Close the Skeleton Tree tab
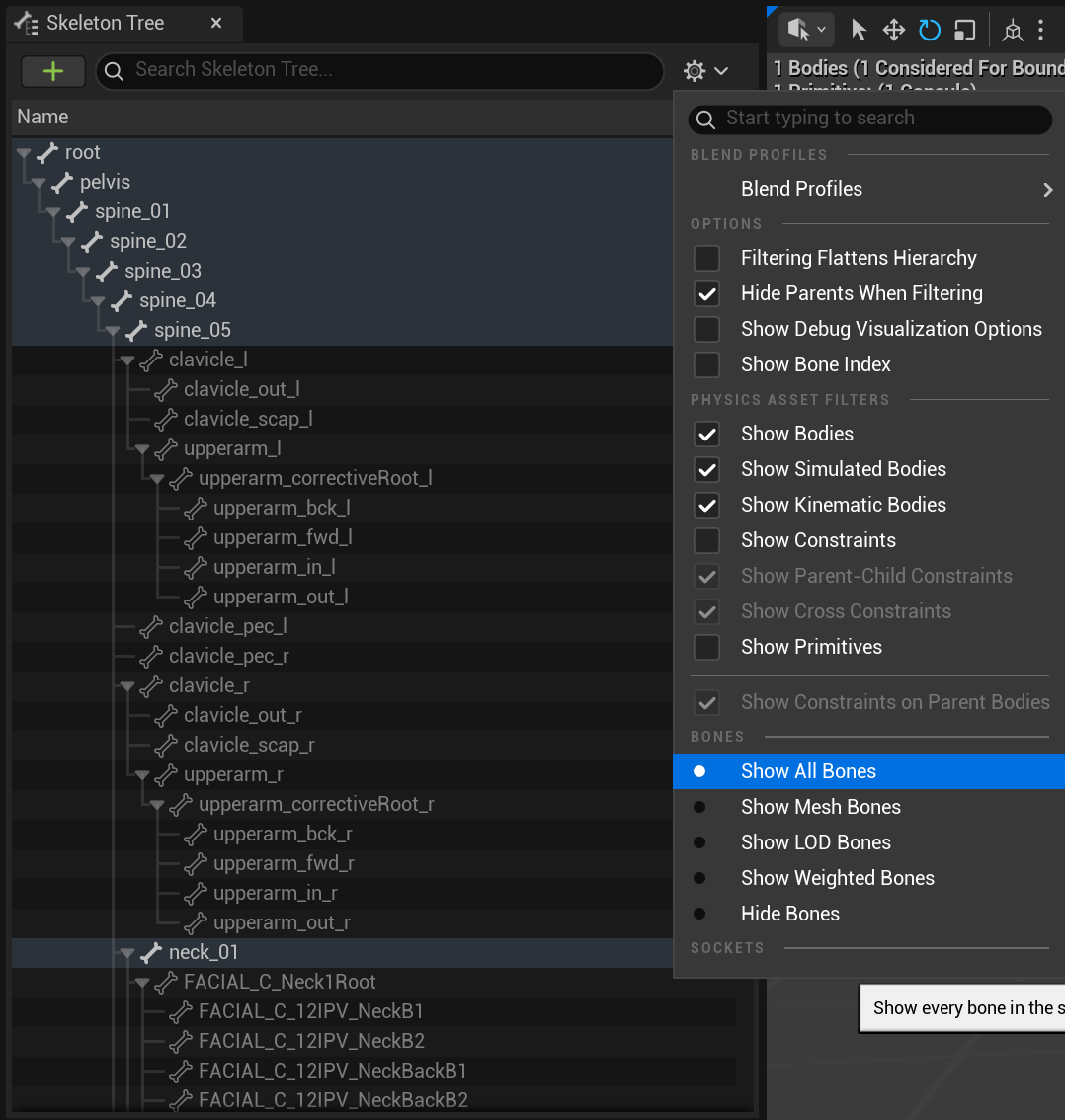Screen dimensions: 1065x1120 coord(216,23)
